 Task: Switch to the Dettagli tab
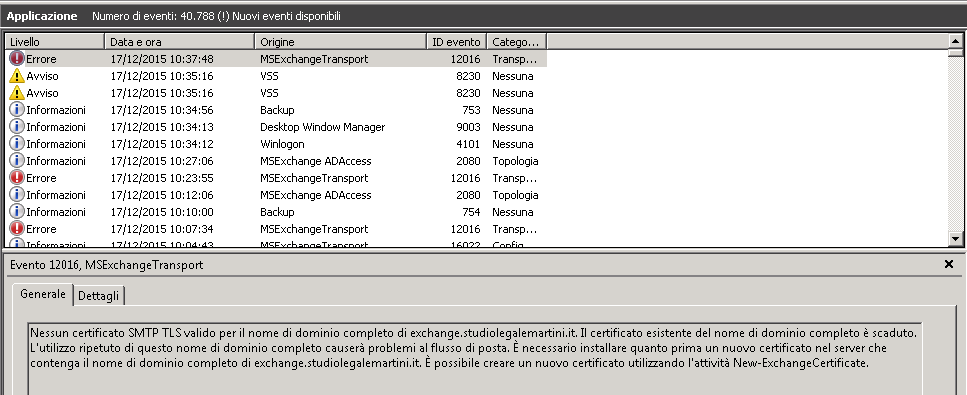coord(99,296)
